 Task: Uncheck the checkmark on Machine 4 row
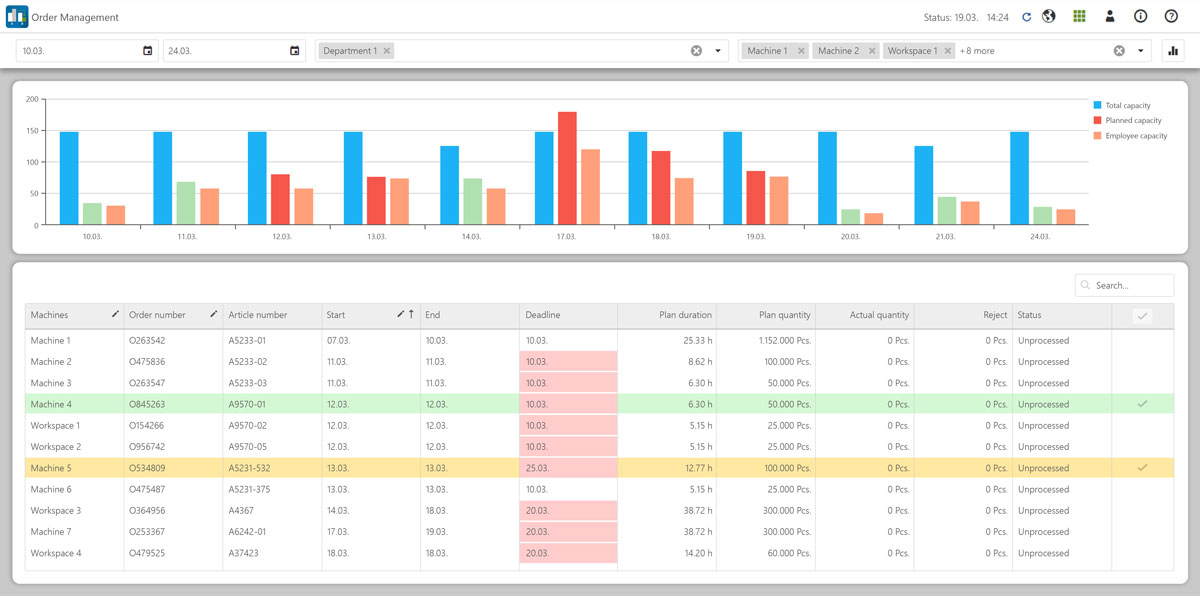coord(1143,404)
